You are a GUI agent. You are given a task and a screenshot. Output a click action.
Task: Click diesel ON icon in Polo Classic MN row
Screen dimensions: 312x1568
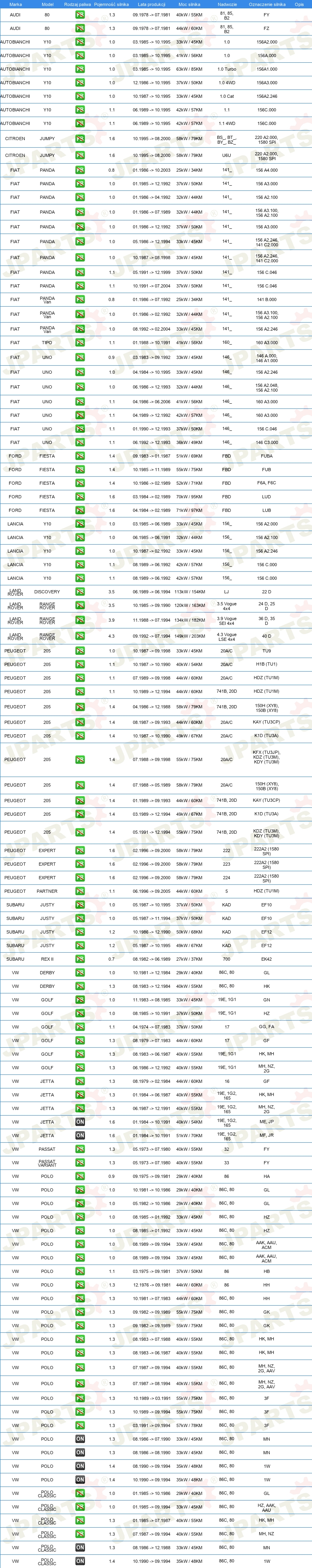click(x=80, y=1547)
